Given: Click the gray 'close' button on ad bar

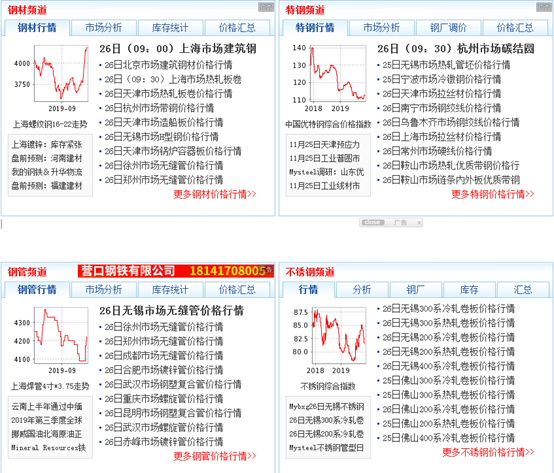Looking at the screenshot, I should tap(372, 222).
